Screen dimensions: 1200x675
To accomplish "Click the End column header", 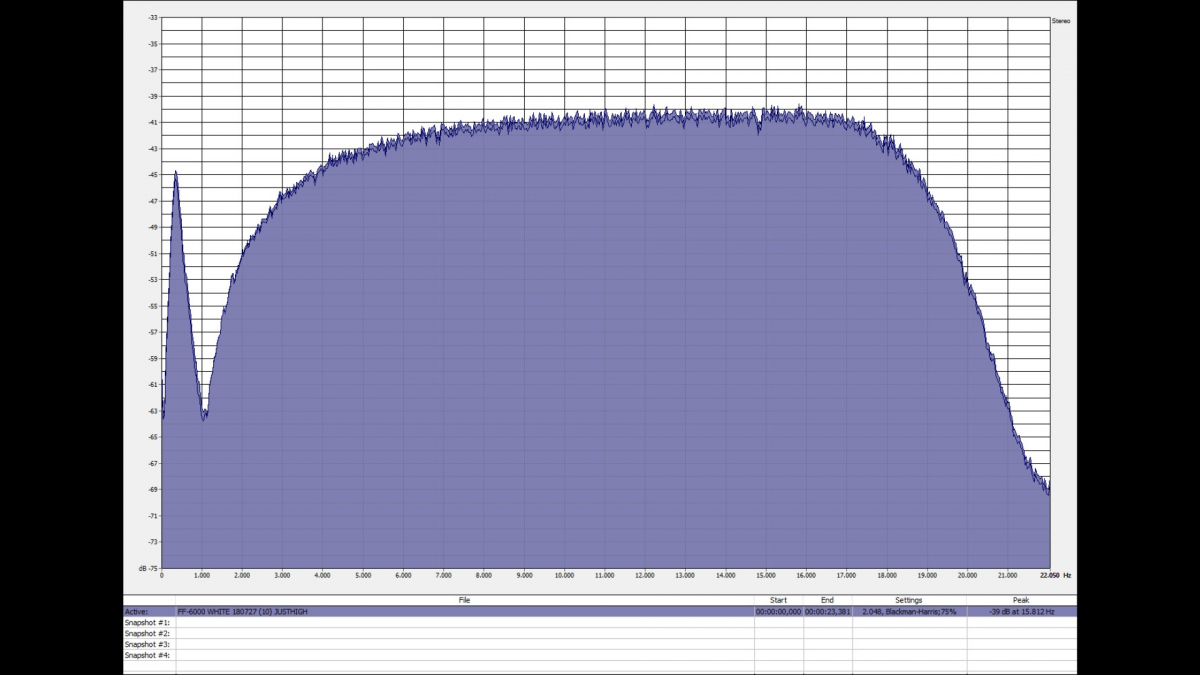I will (x=827, y=600).
